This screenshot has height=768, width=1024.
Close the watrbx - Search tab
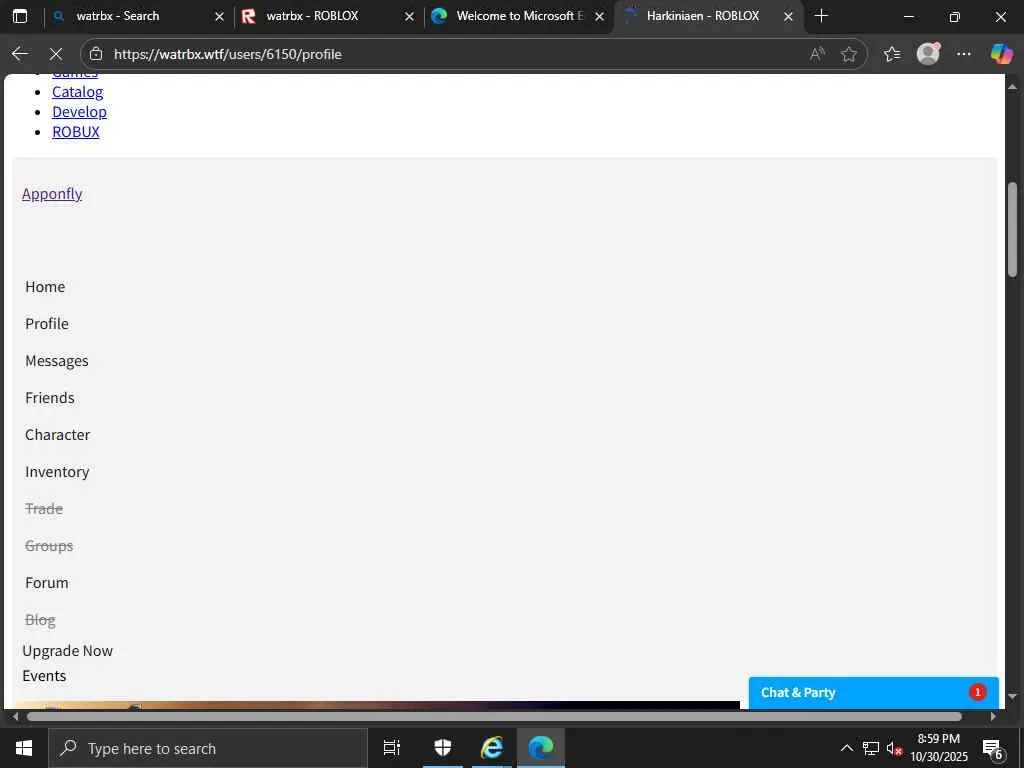click(x=219, y=17)
